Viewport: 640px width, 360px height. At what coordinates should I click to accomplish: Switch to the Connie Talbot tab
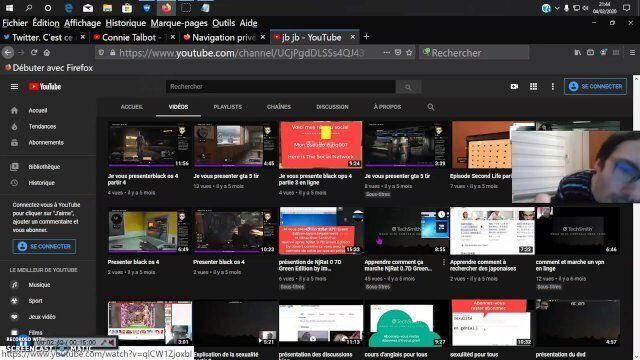click(x=133, y=38)
